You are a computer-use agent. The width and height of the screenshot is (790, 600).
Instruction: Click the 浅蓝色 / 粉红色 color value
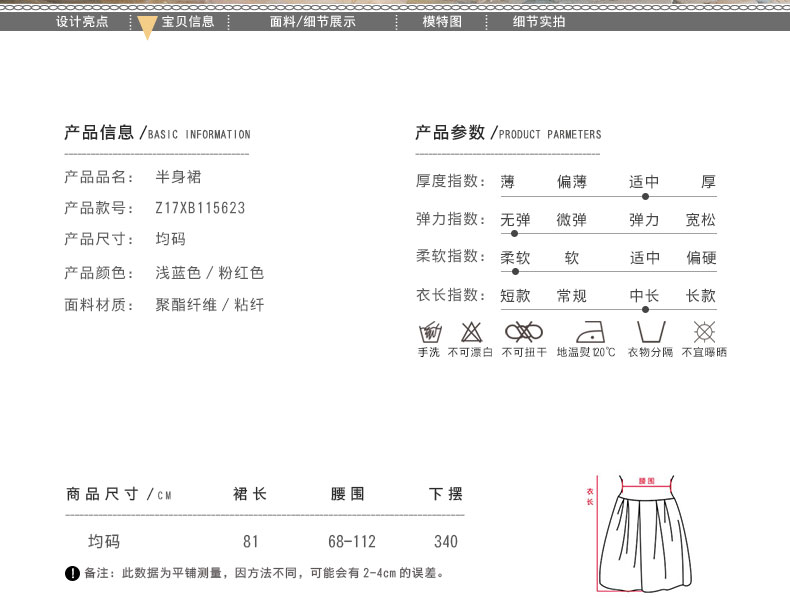[210, 273]
